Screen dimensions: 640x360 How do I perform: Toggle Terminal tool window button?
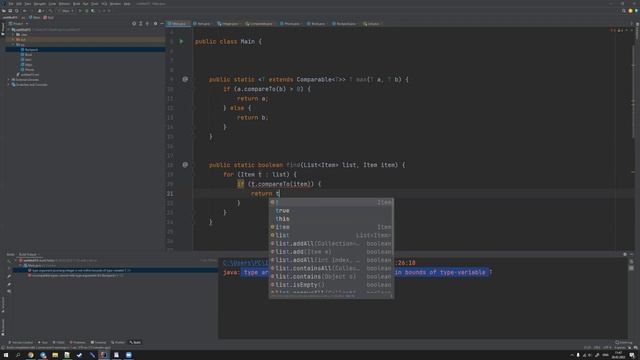(98, 342)
